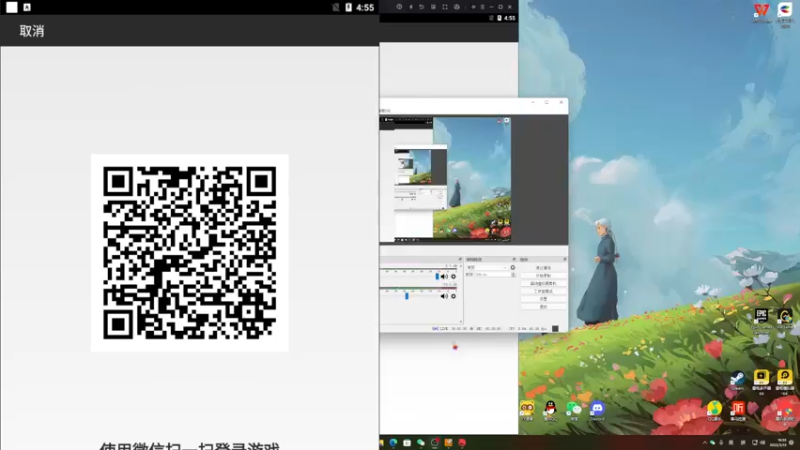The height and width of the screenshot is (450, 800).
Task: Open the scene transition dropdown in OBS
Action: click(487, 267)
